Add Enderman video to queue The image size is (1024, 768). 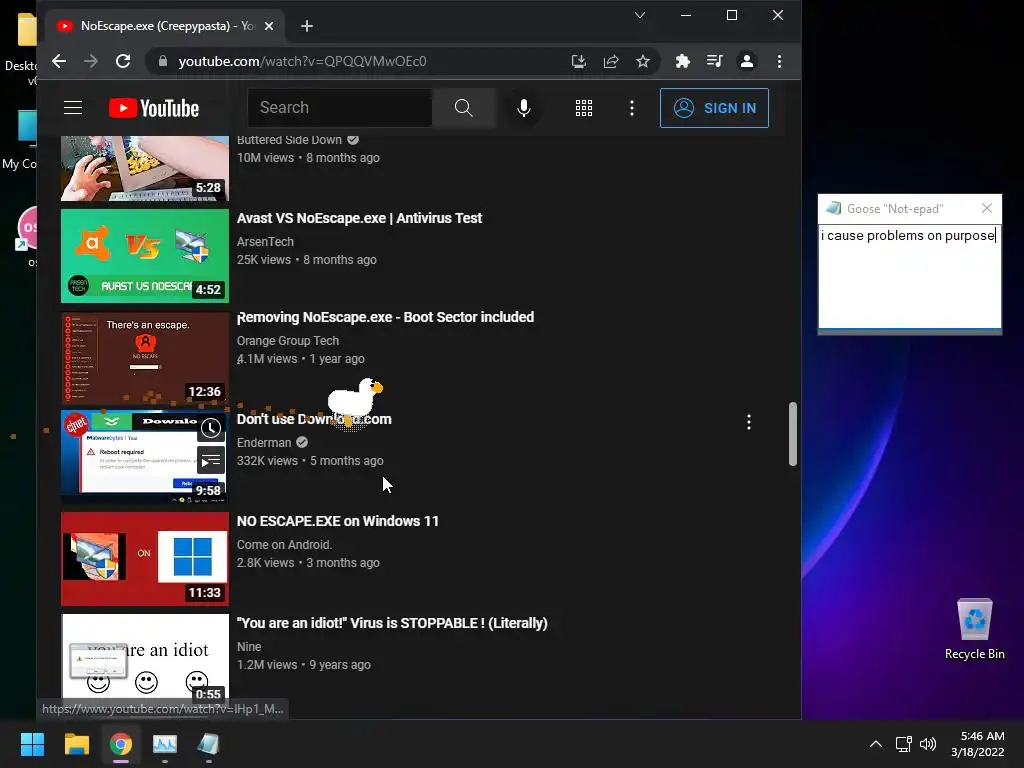210,461
